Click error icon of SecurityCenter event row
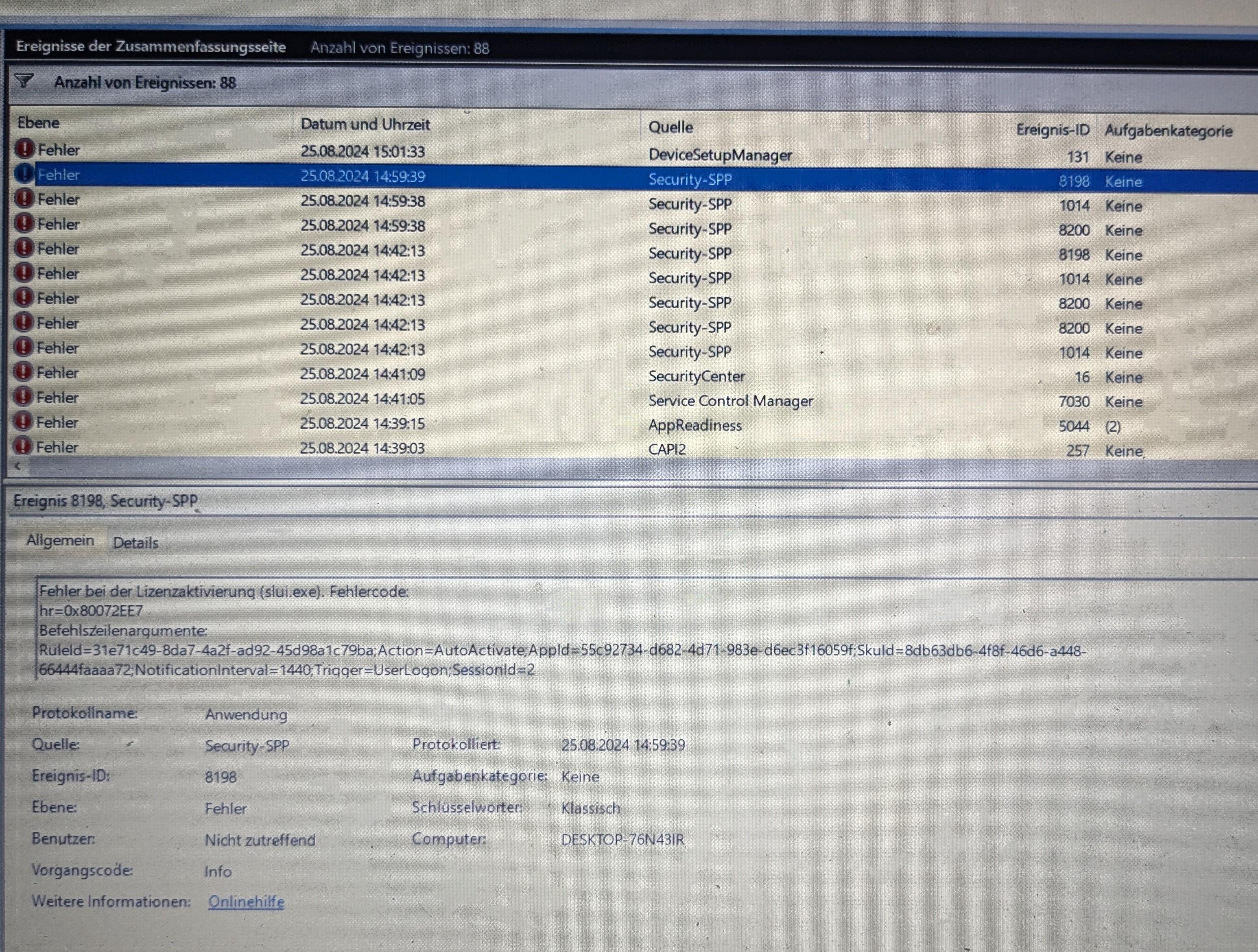The image size is (1258, 952). click(23, 373)
